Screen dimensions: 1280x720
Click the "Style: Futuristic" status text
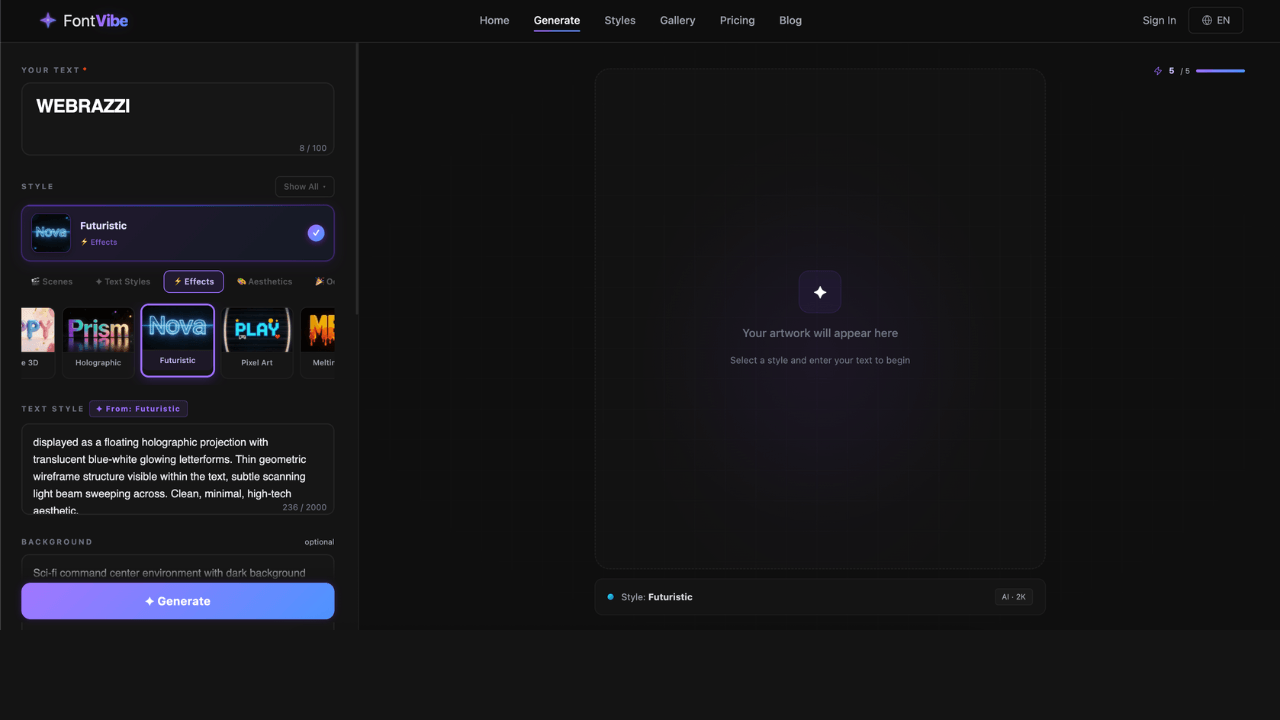pyautogui.click(x=657, y=597)
